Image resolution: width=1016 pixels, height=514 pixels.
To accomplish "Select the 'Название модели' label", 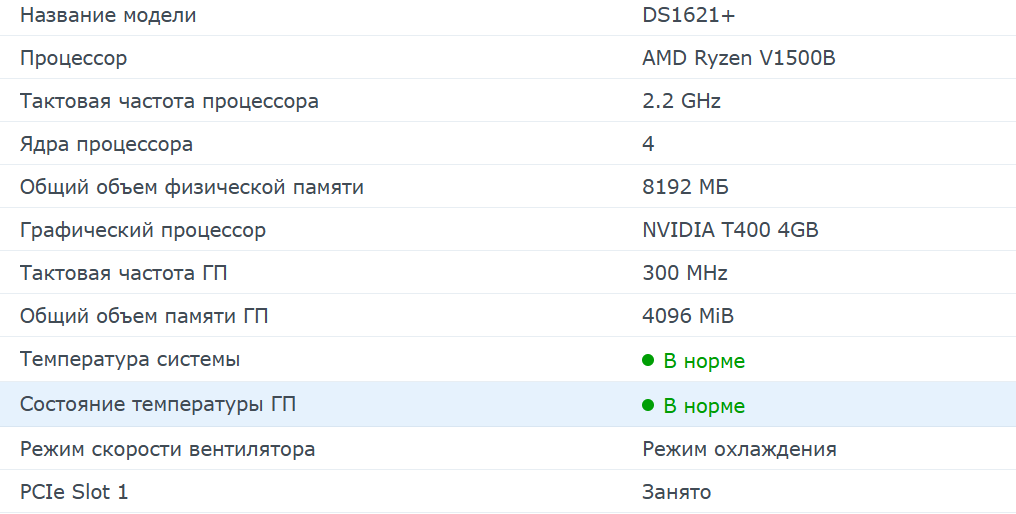I will coord(108,15).
